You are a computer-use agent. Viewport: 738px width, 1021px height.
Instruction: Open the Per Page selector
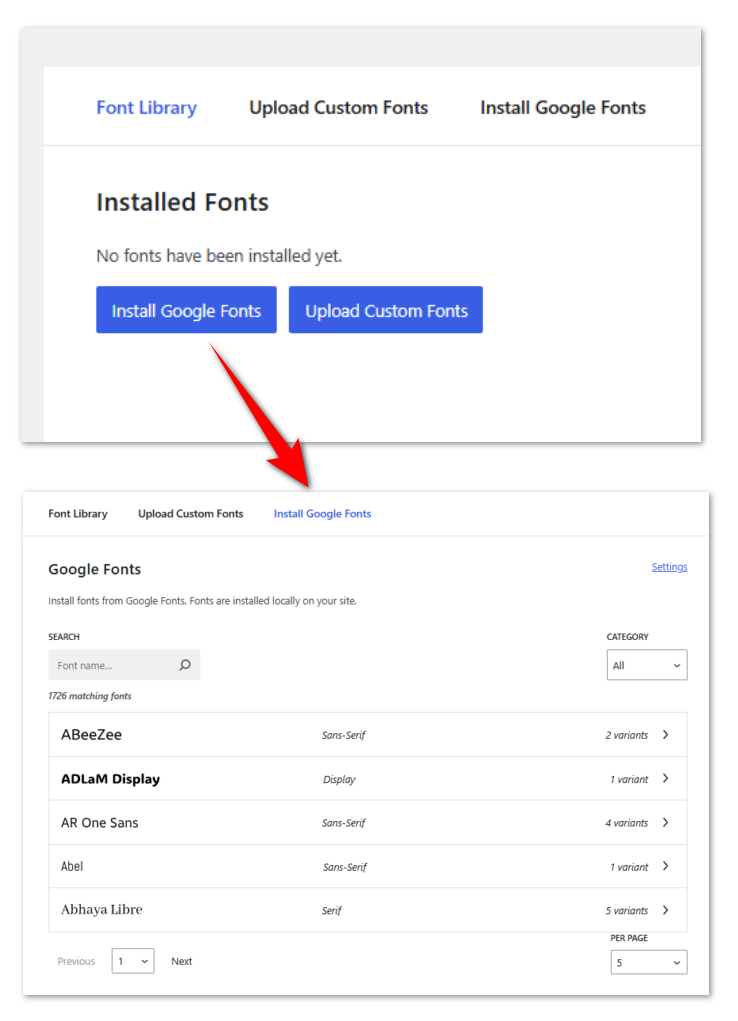coord(648,961)
